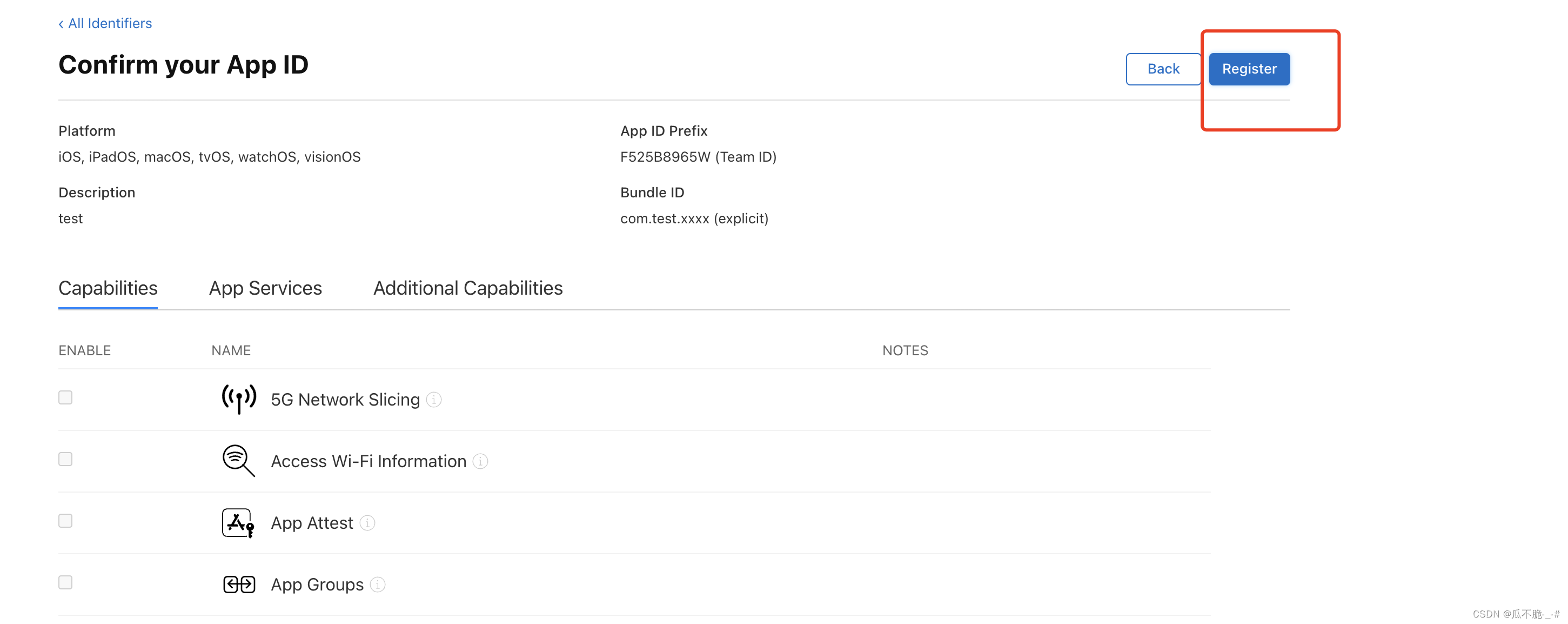Click the Register button
Screen dimensions: 1568x624
point(1249,69)
